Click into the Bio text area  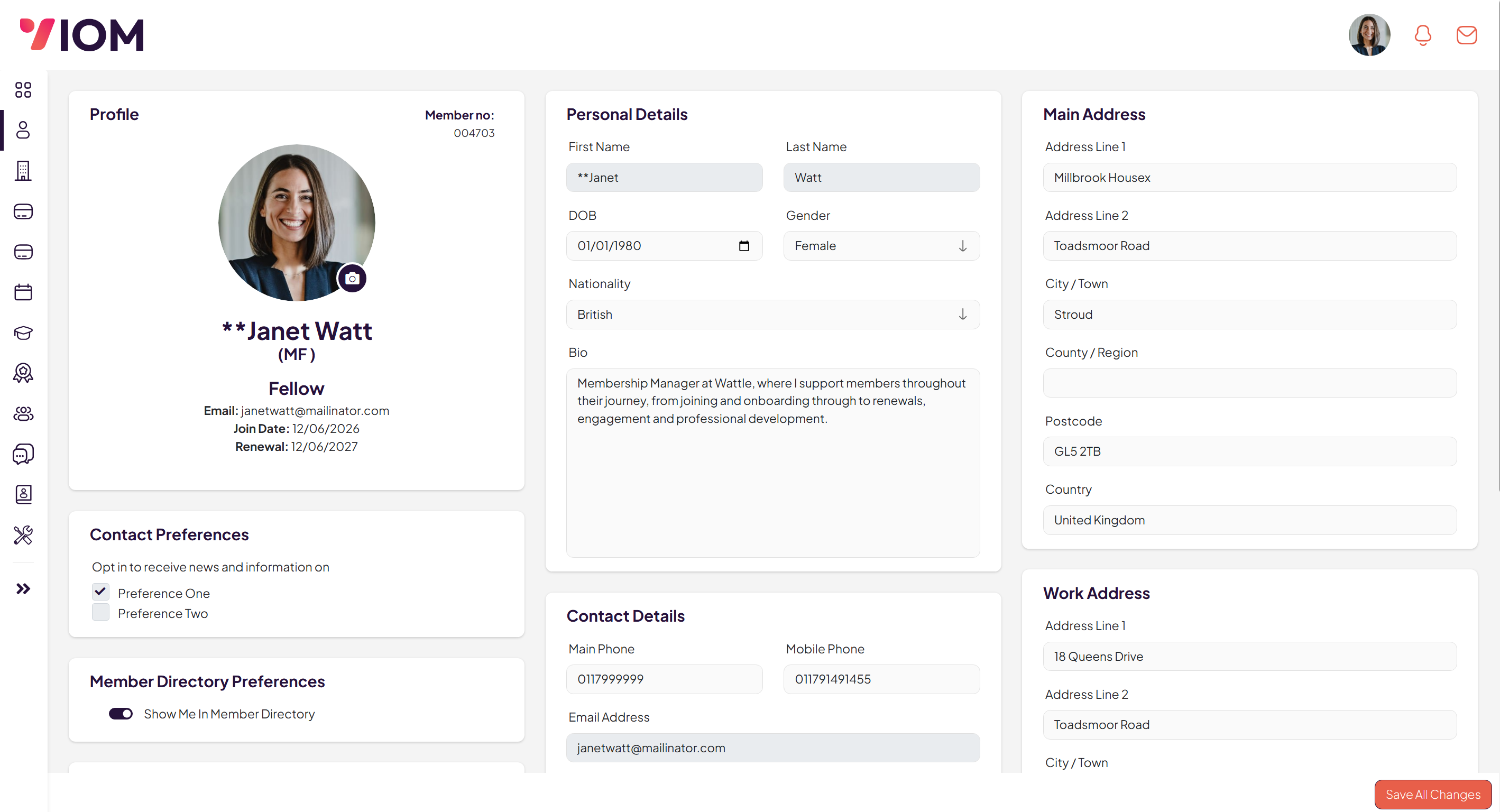772,463
